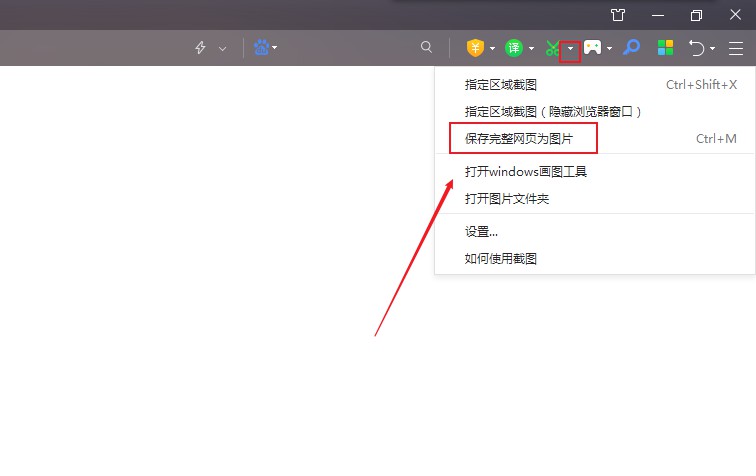The height and width of the screenshot is (476, 756).
Task: Expand the chevron next to lightning icon
Action: 222,48
